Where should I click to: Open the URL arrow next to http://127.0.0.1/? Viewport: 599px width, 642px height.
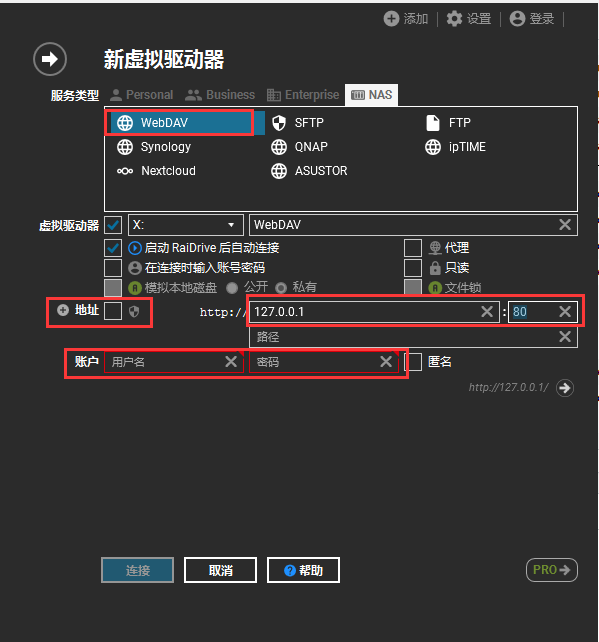click(565, 388)
